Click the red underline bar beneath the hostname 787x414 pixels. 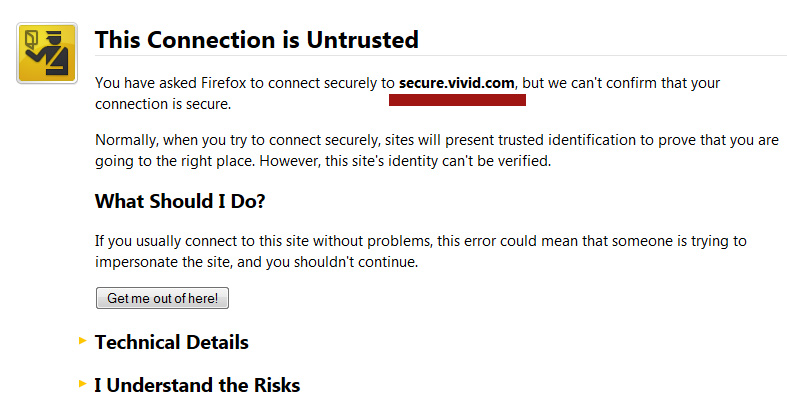(457, 100)
